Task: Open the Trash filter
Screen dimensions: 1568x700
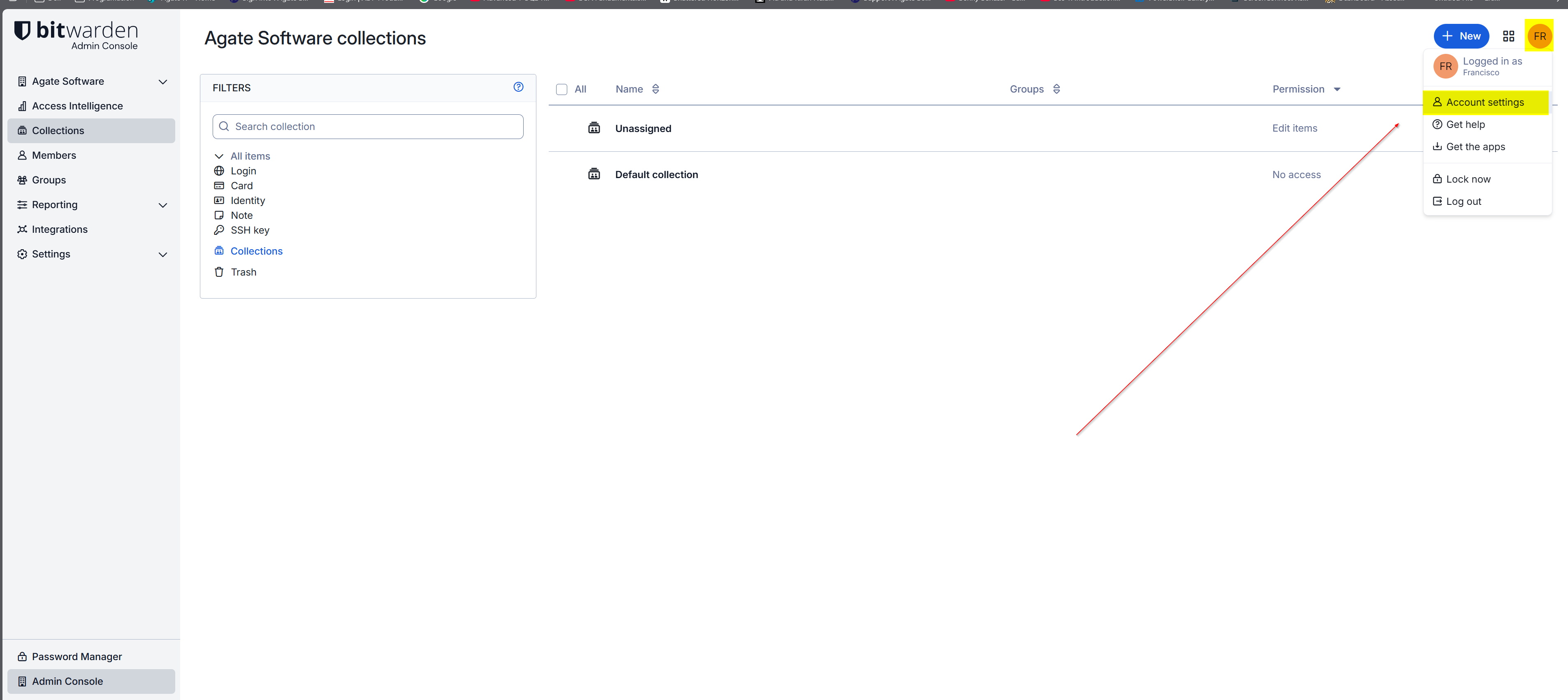Action: (243, 272)
